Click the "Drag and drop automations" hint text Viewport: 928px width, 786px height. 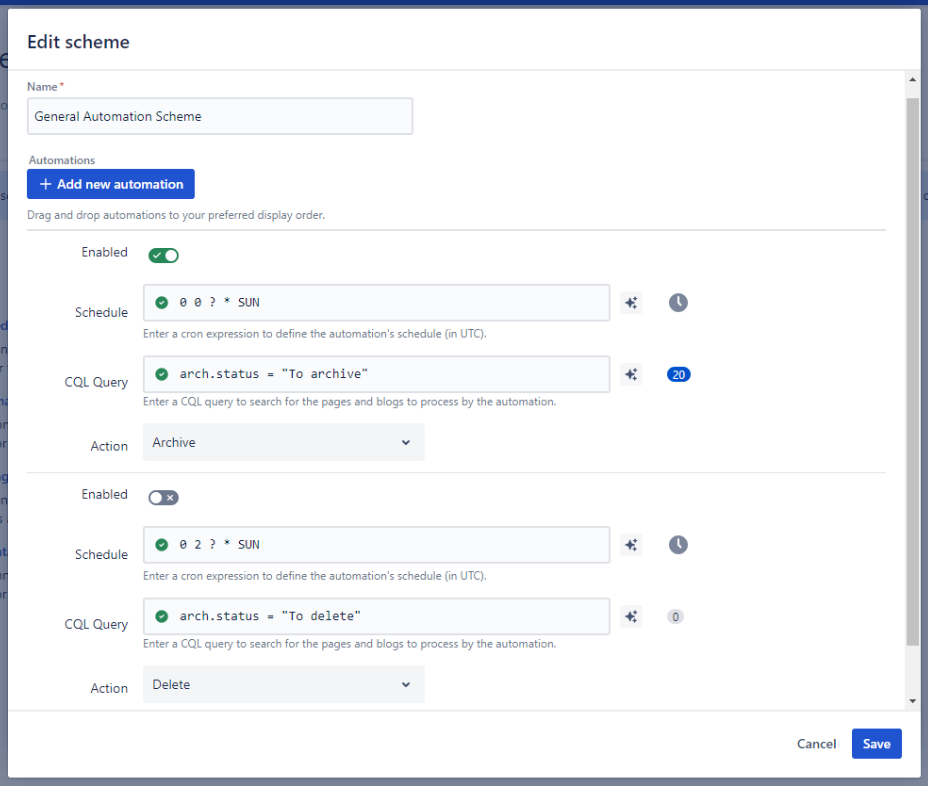tap(176, 215)
